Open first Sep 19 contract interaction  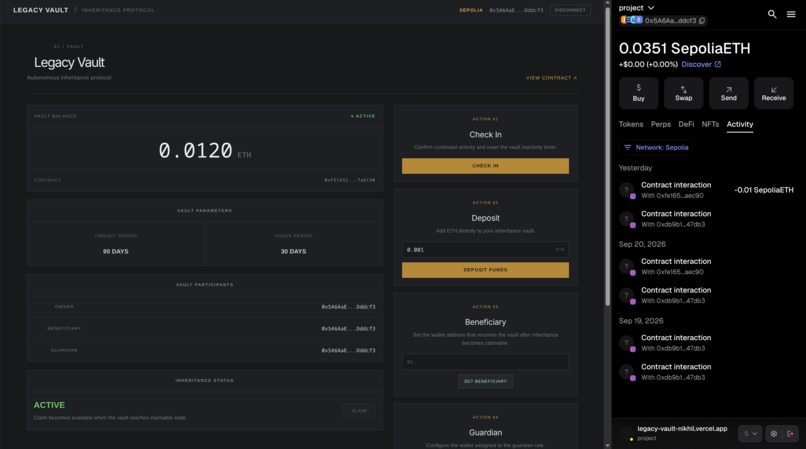click(x=707, y=343)
